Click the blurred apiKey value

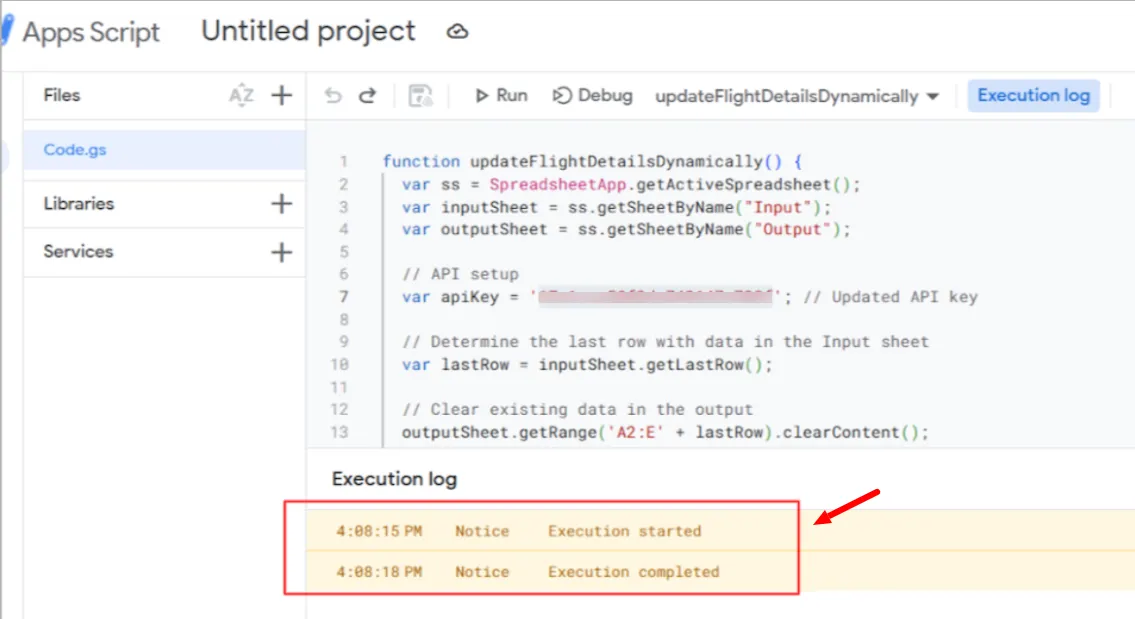coord(655,297)
